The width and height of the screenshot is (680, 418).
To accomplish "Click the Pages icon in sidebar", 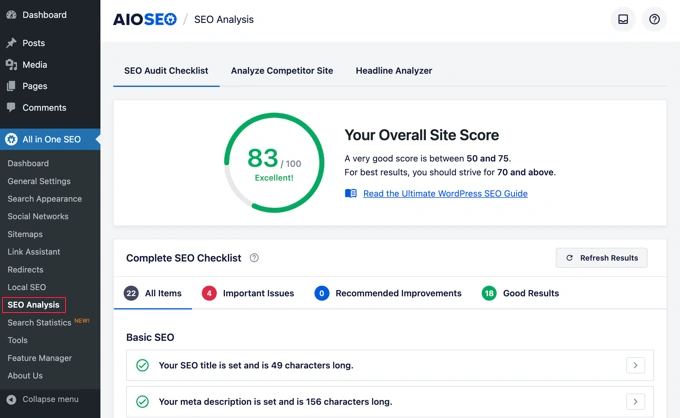I will coord(11,86).
